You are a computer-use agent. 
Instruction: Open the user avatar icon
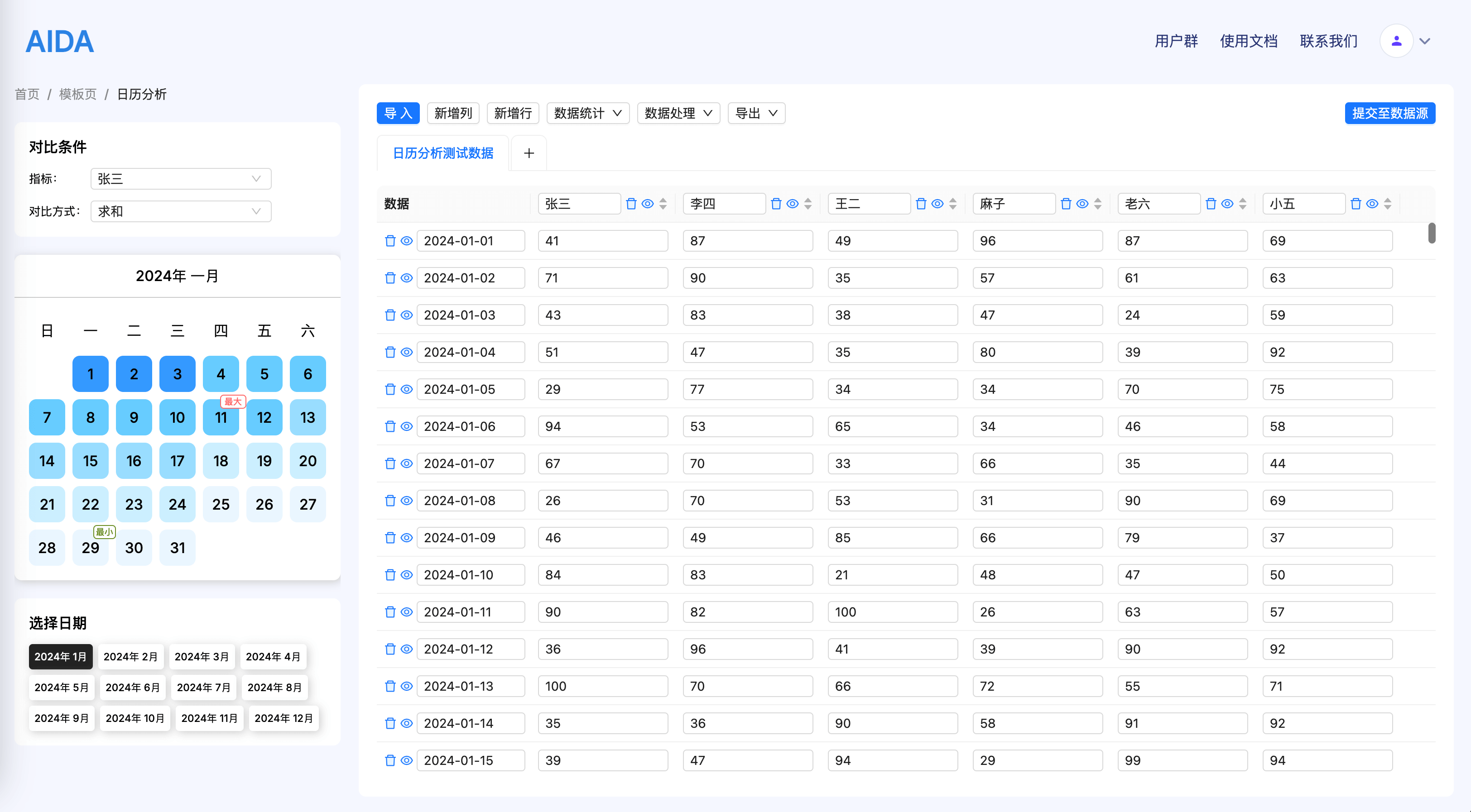pyautogui.click(x=1396, y=41)
